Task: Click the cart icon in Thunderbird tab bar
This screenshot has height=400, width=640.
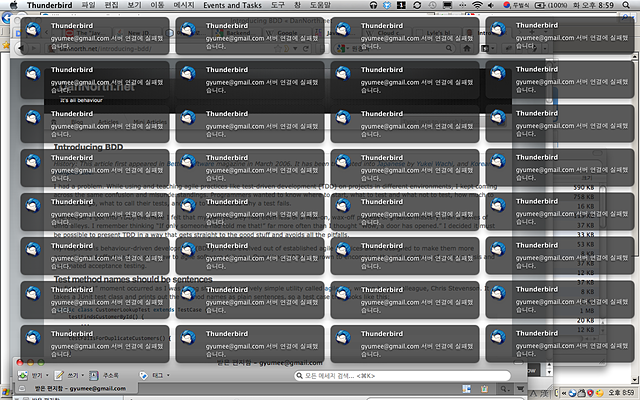Action: (520, 389)
